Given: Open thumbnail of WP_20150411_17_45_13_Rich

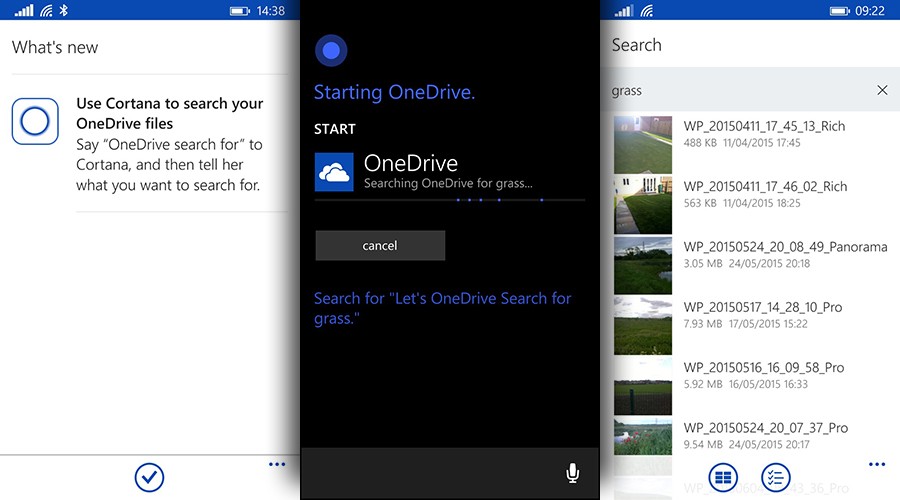Looking at the screenshot, I should coord(643,145).
